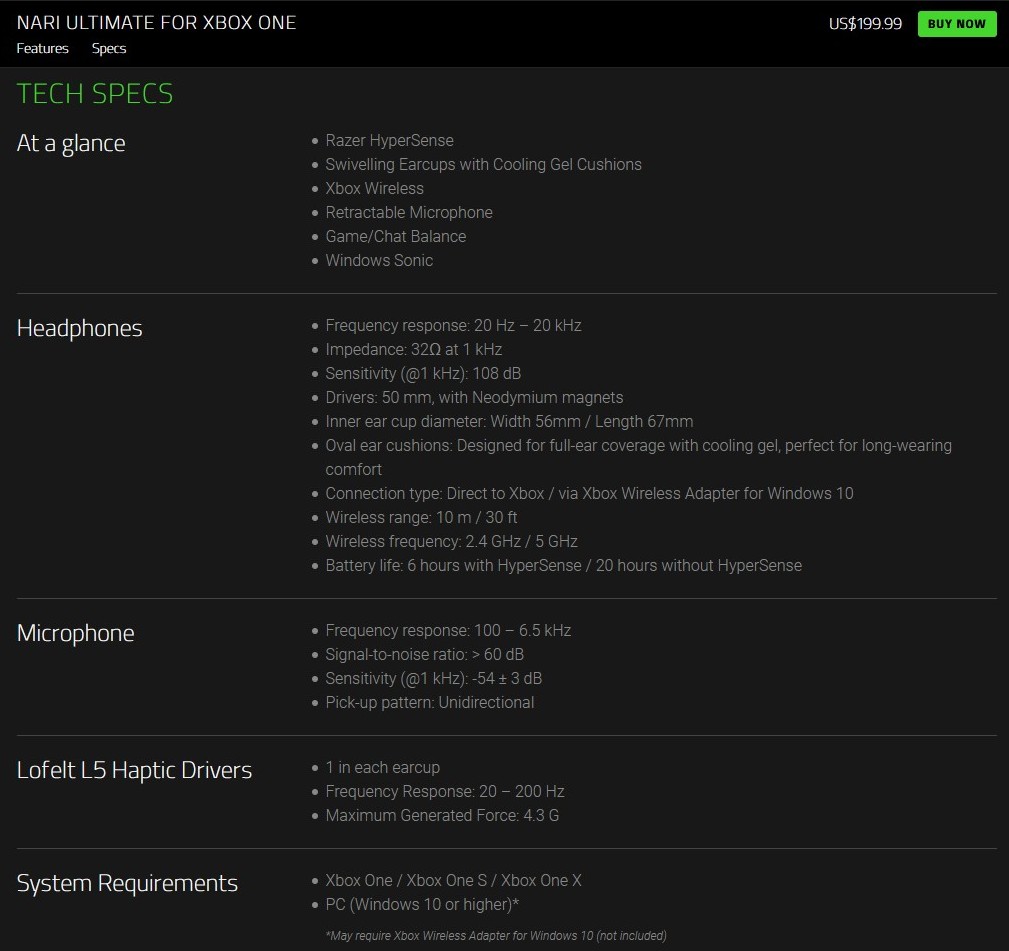The width and height of the screenshot is (1009, 951).
Task: Select the Xbox Wireless bullet
Action: [375, 189]
